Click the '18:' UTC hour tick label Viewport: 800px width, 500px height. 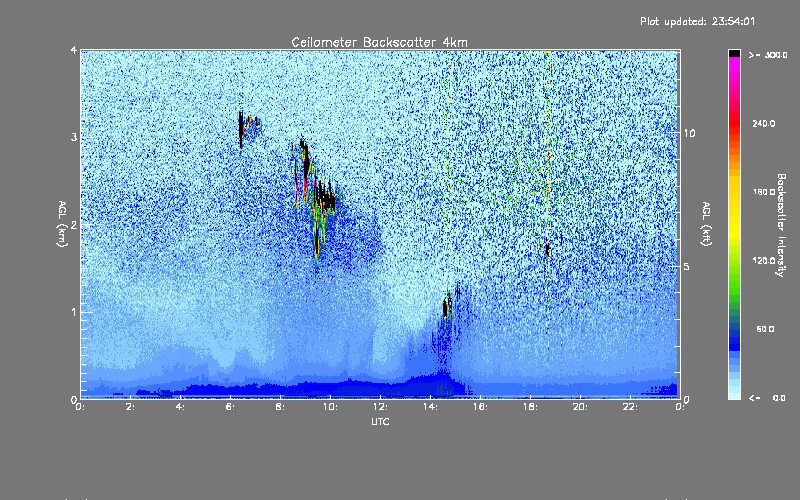531,407
